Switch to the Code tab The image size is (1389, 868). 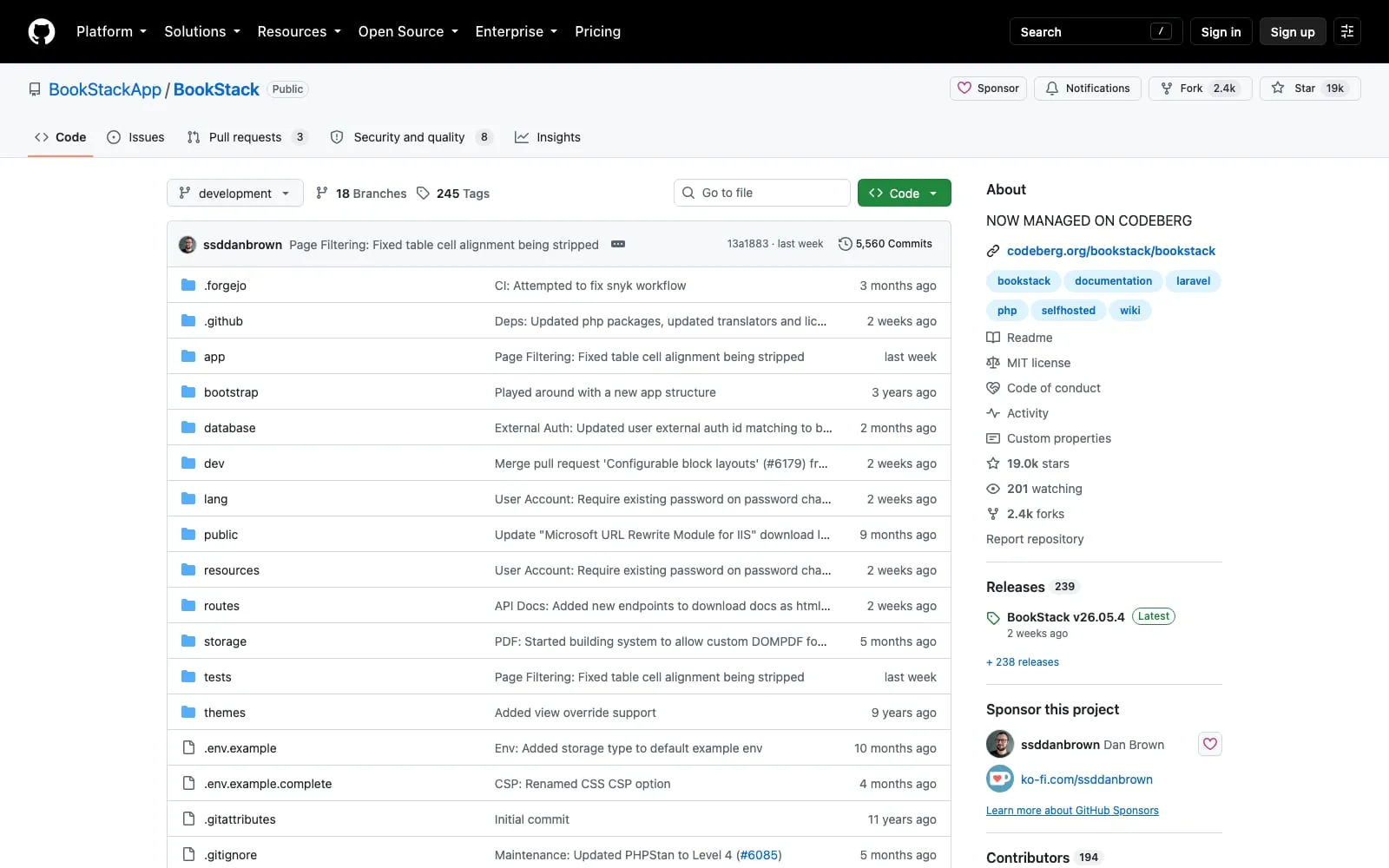tap(60, 137)
